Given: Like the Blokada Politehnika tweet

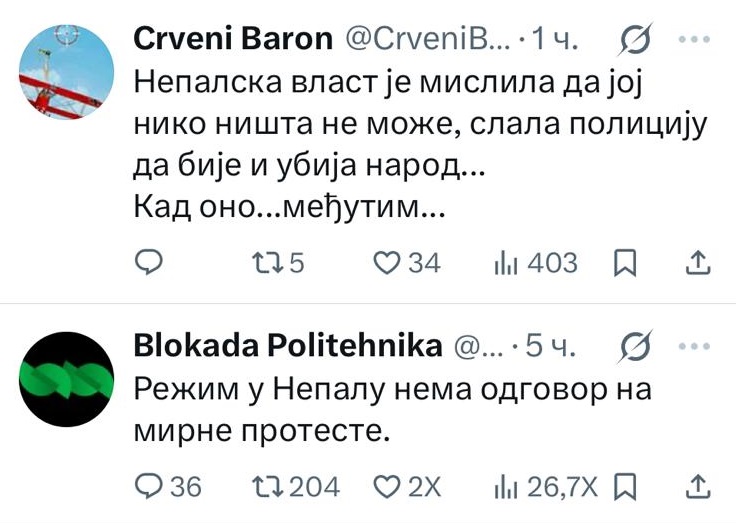Looking at the screenshot, I should tap(407, 486).
